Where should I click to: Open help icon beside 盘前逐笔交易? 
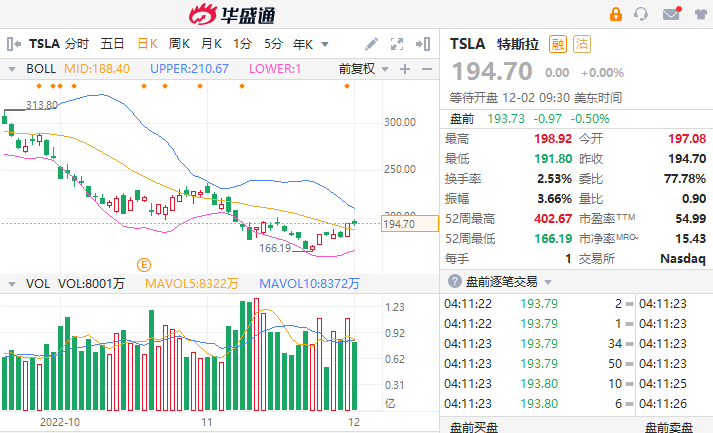(x=454, y=281)
